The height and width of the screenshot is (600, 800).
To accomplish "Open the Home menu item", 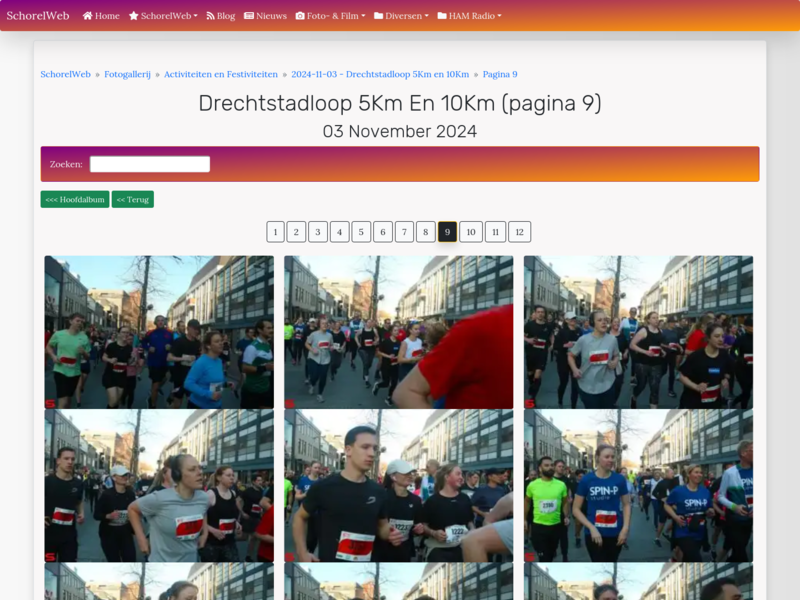I will click(x=101, y=16).
